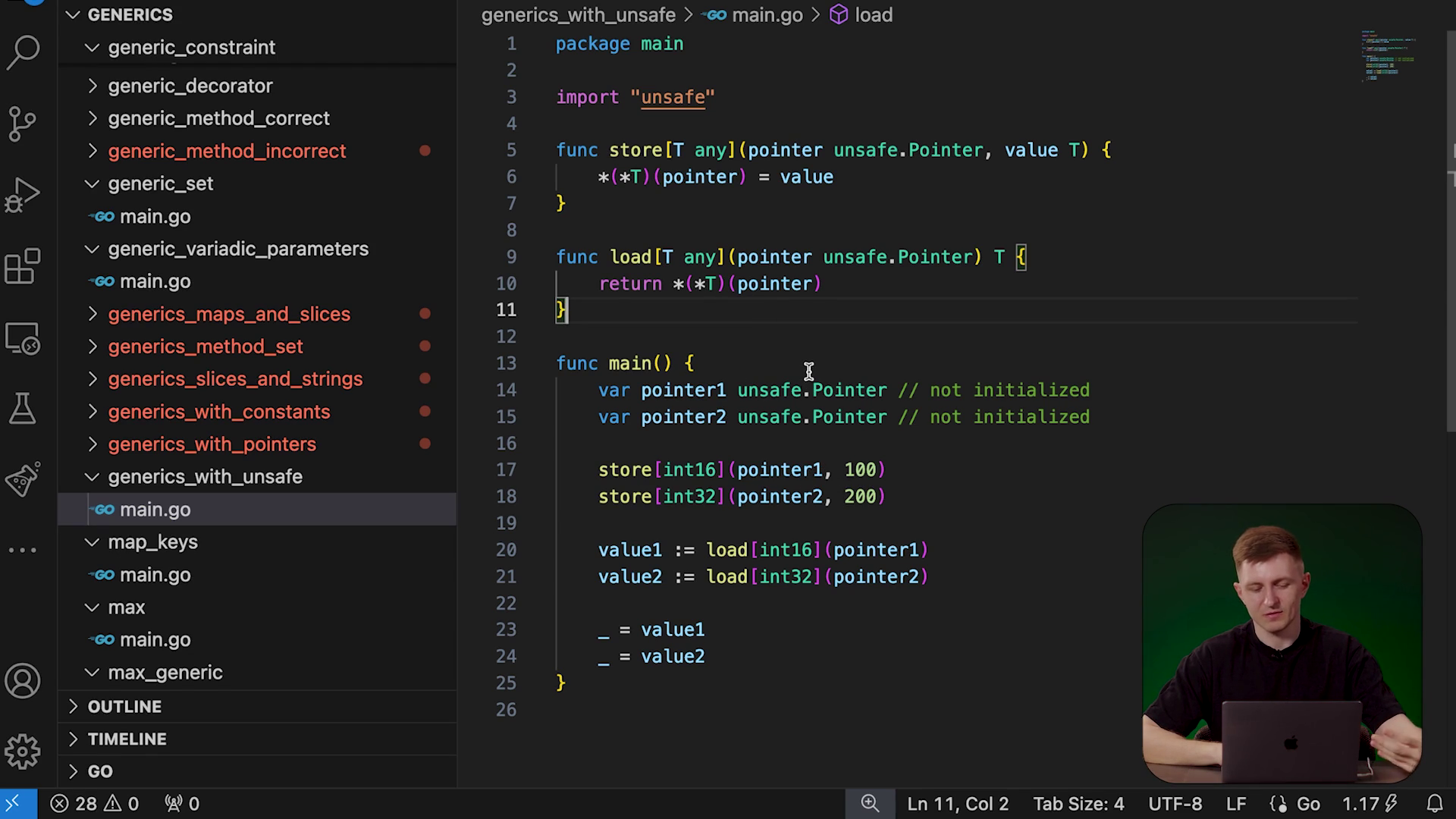Click main.go in the breadcrumb path
The width and height of the screenshot is (1456, 819).
tap(766, 15)
